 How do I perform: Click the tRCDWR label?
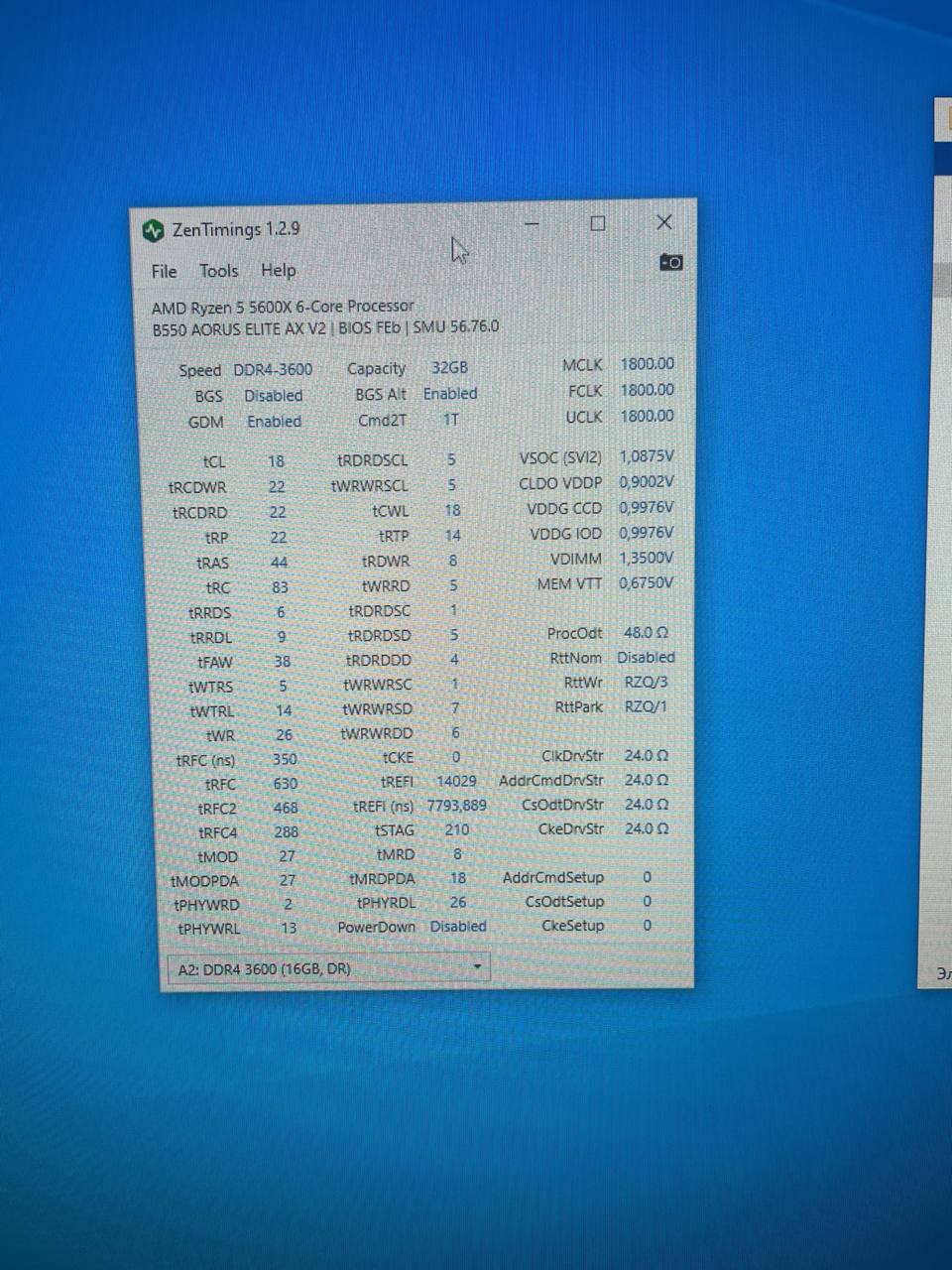197,487
